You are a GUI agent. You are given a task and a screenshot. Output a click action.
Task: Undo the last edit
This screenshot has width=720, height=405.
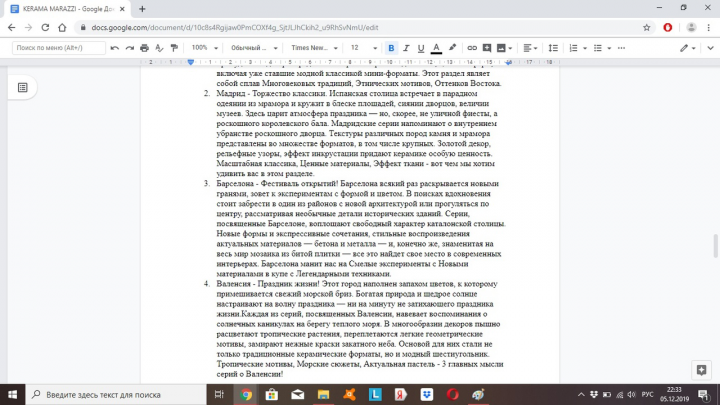point(115,48)
